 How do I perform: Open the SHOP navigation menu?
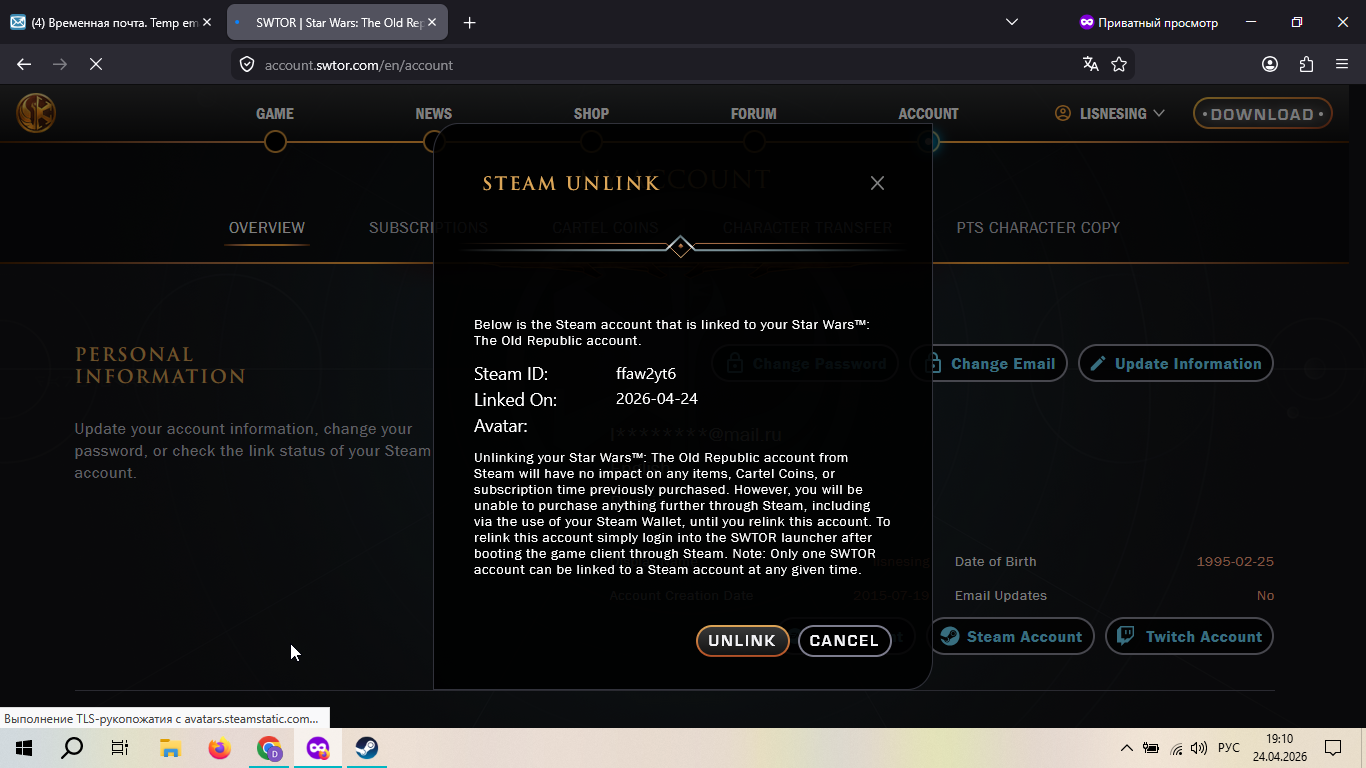[591, 114]
